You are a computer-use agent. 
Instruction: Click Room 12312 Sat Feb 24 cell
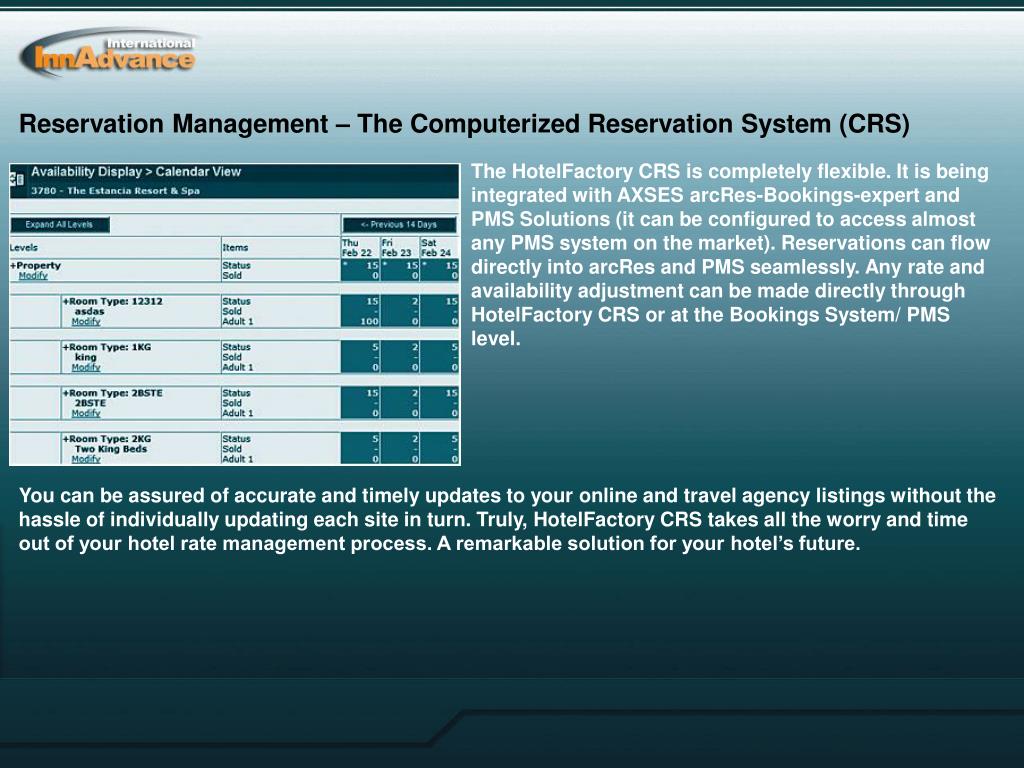point(440,312)
